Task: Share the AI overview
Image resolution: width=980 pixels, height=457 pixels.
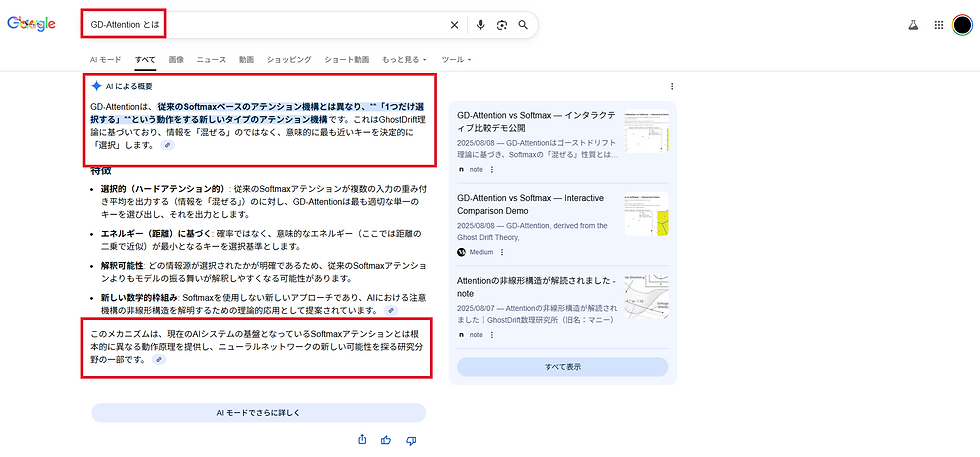Action: pyautogui.click(x=362, y=440)
